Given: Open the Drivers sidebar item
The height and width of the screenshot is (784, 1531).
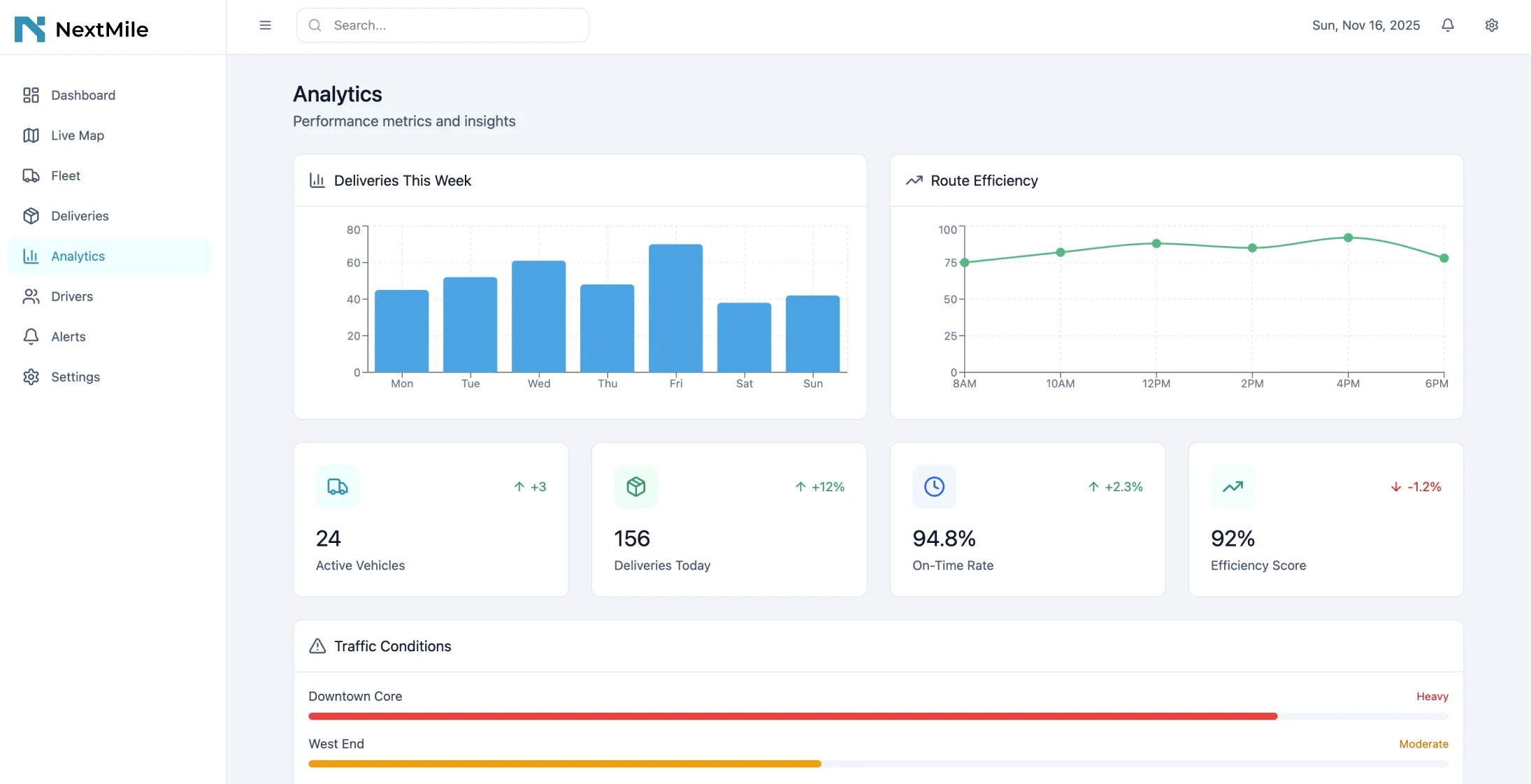Looking at the screenshot, I should 71,296.
